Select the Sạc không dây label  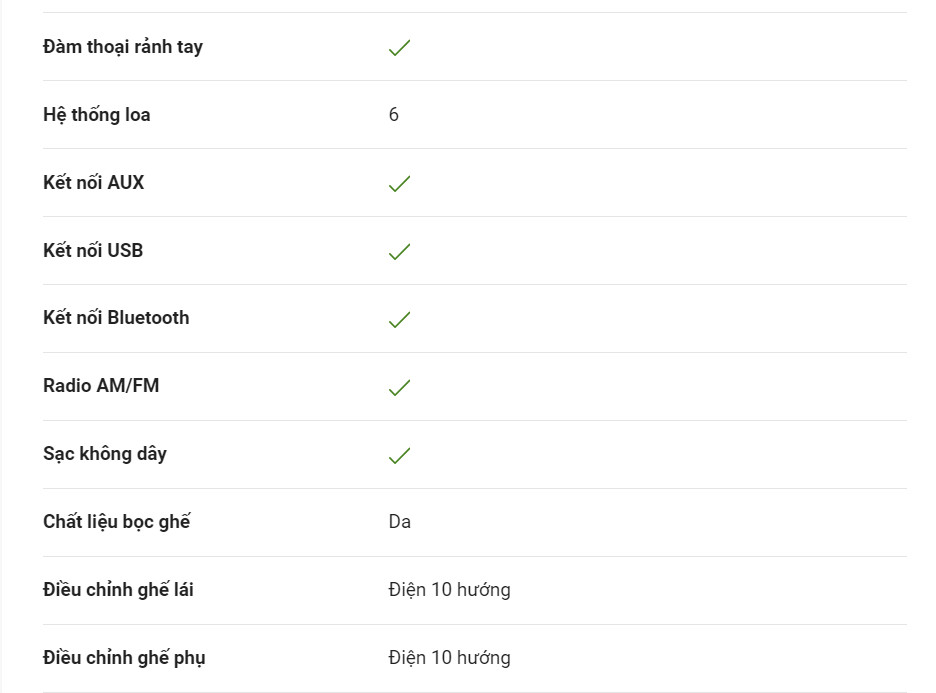coord(104,454)
